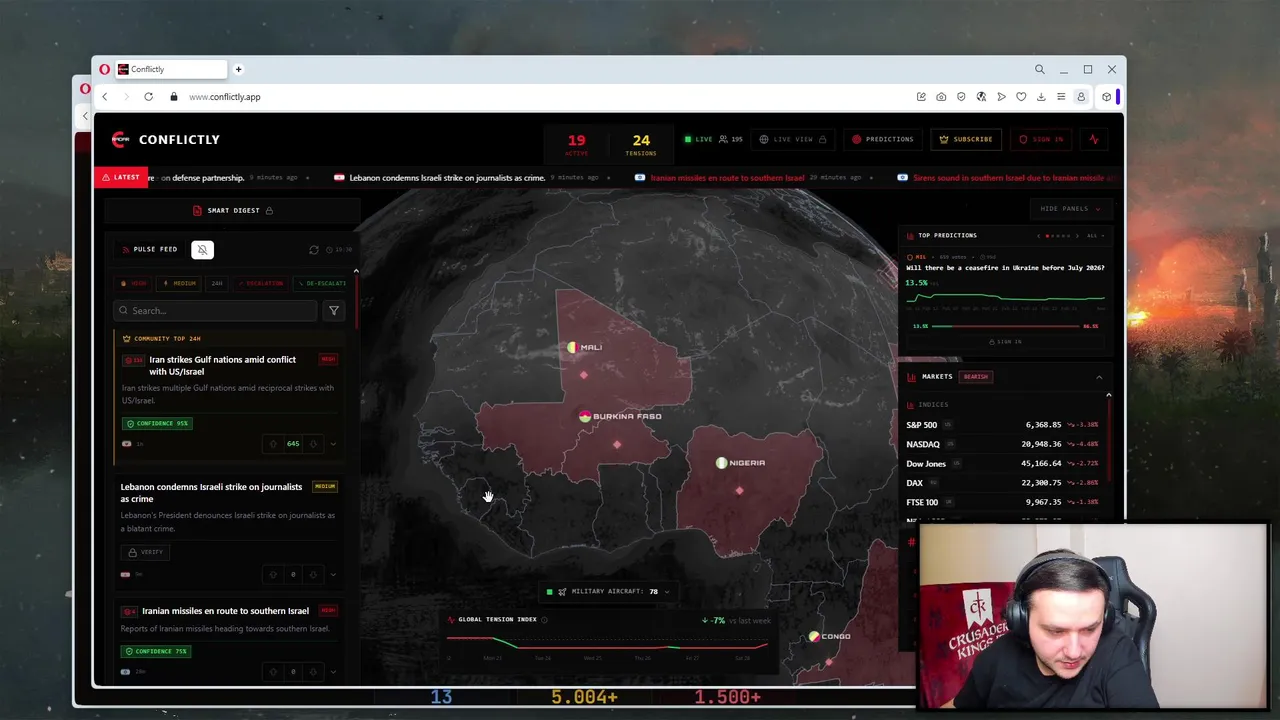This screenshot has height=720, width=1280.
Task: Add page to Opera bookmarks heart
Action: (x=1021, y=97)
